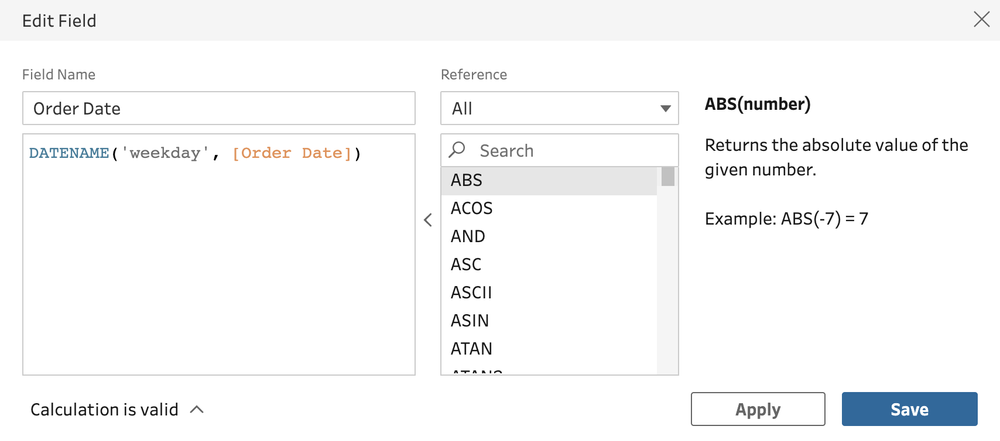The height and width of the screenshot is (441, 1000).
Task: Select ACOS function from list
Action: 472,208
